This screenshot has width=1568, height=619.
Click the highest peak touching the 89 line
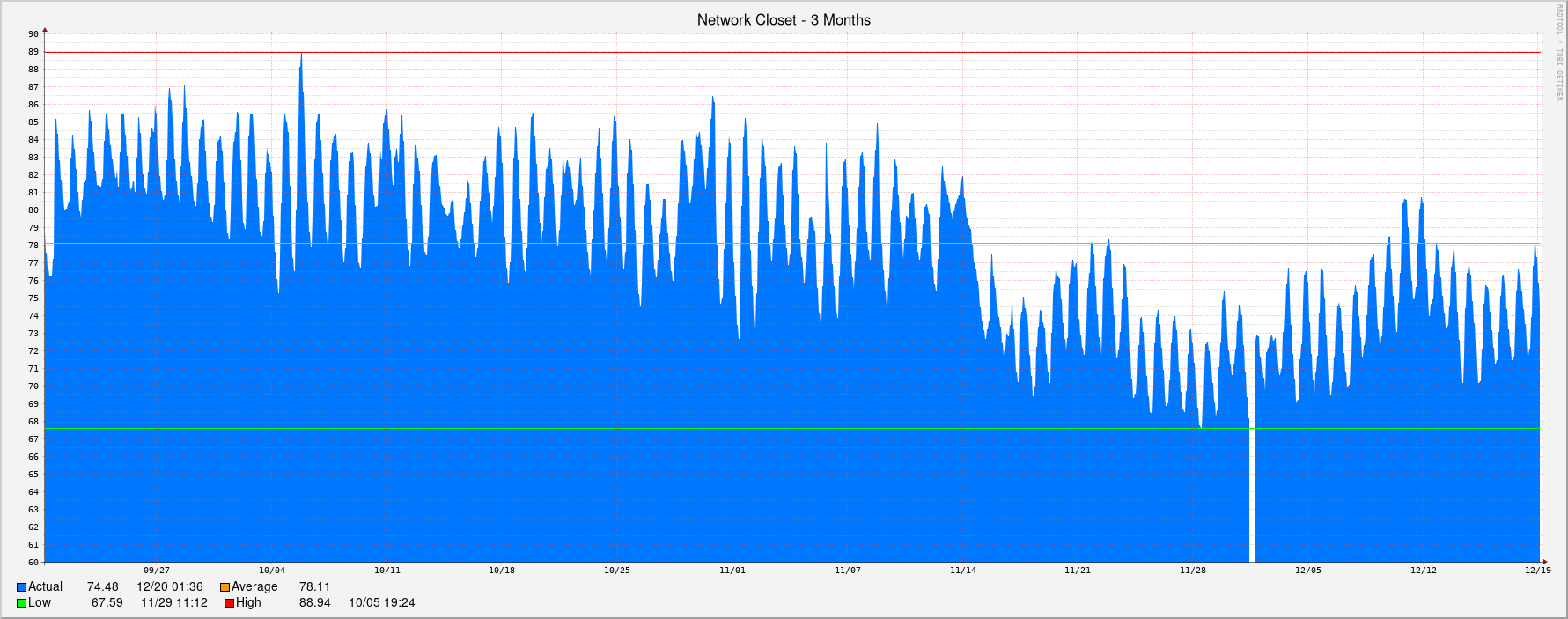[x=301, y=55]
